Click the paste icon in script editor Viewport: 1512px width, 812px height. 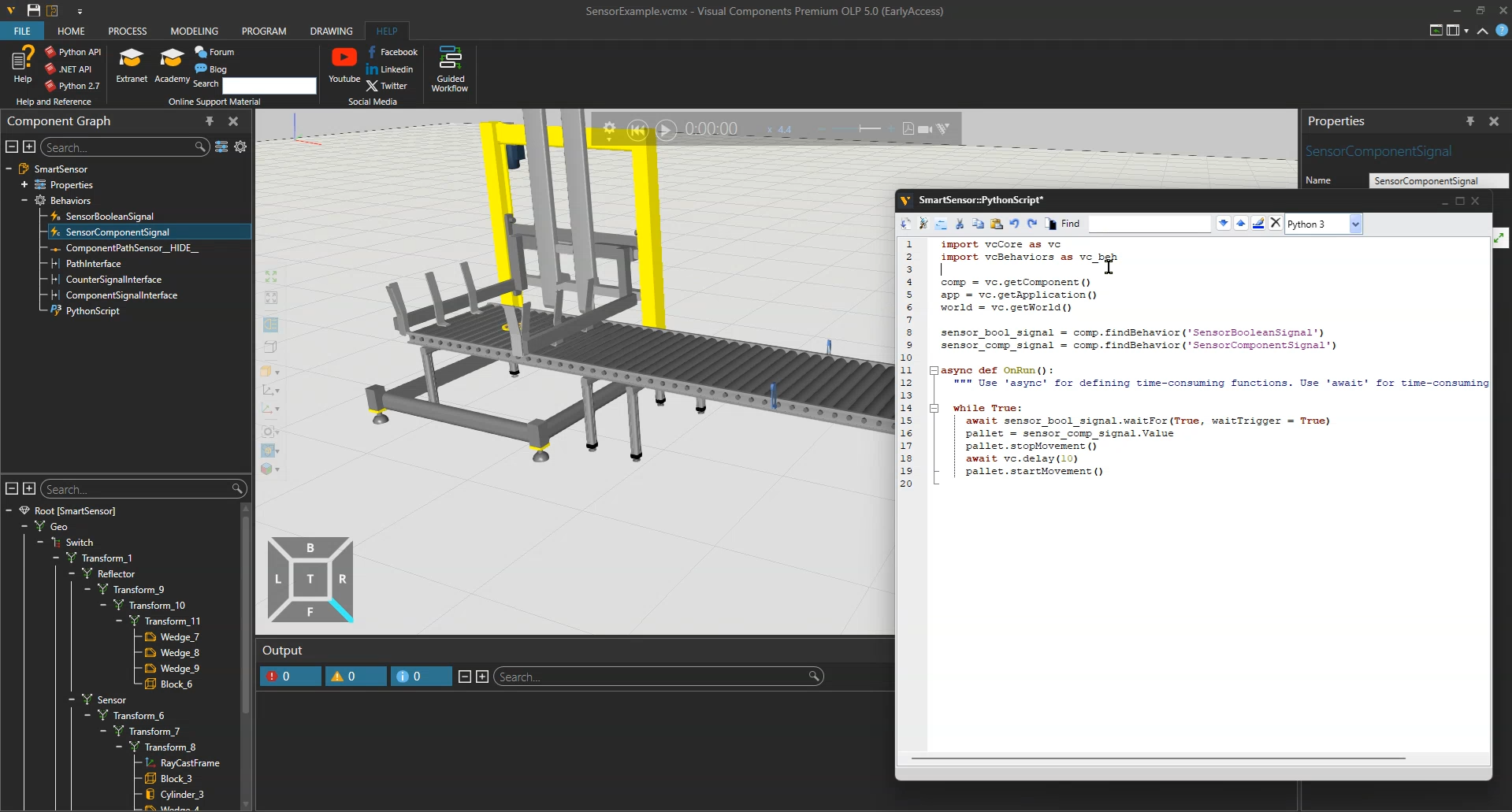click(996, 224)
